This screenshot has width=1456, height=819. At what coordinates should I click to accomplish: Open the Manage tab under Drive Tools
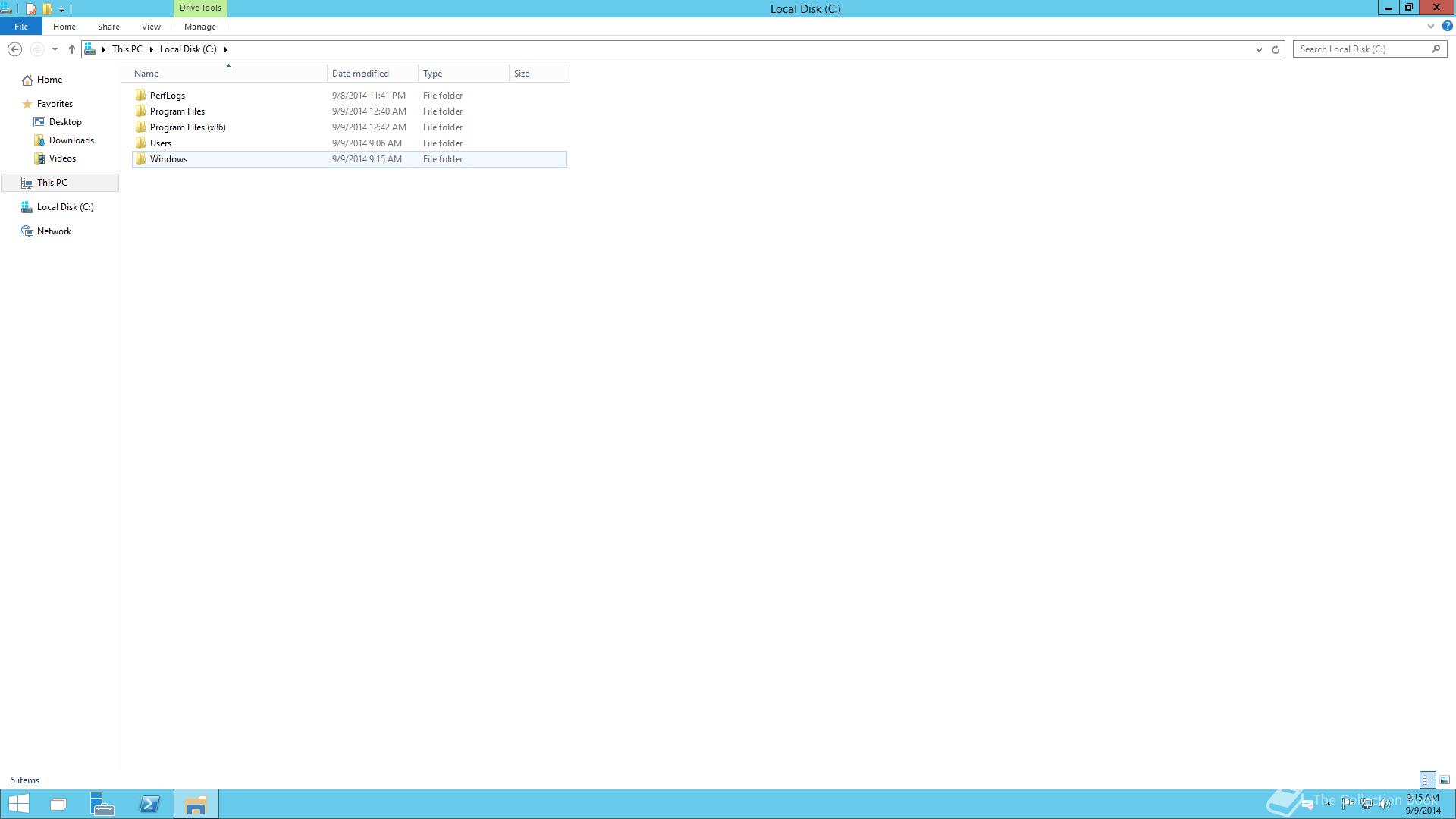200,27
